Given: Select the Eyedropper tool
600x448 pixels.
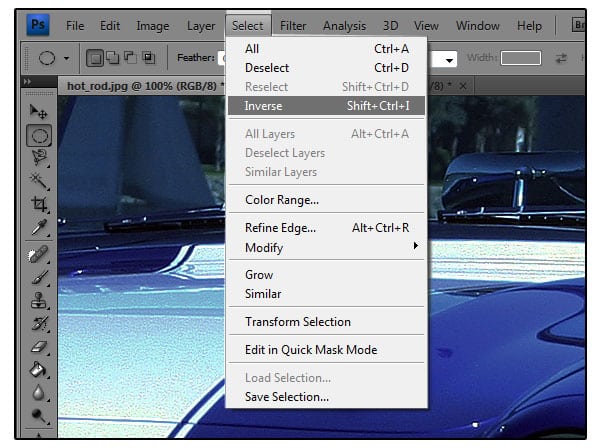Looking at the screenshot, I should tap(39, 227).
